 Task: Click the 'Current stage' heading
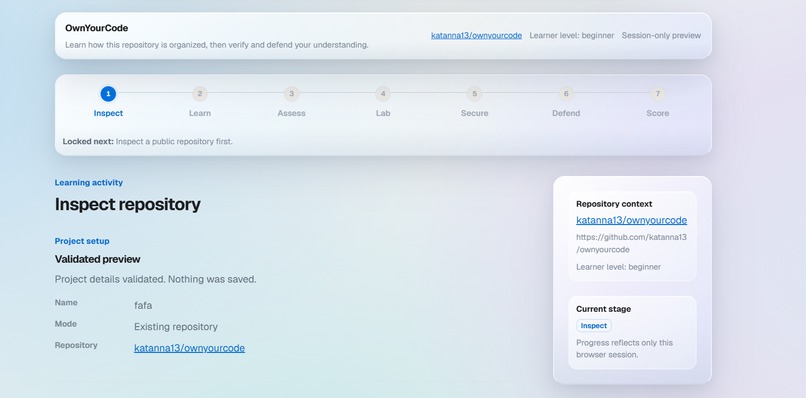[x=603, y=309]
